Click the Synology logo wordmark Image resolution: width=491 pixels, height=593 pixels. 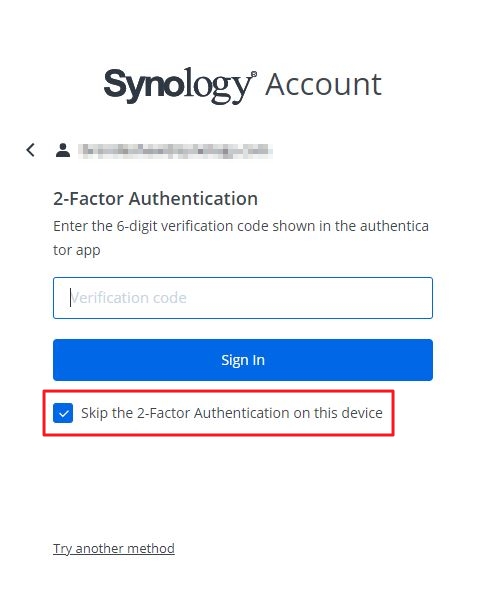(x=178, y=85)
